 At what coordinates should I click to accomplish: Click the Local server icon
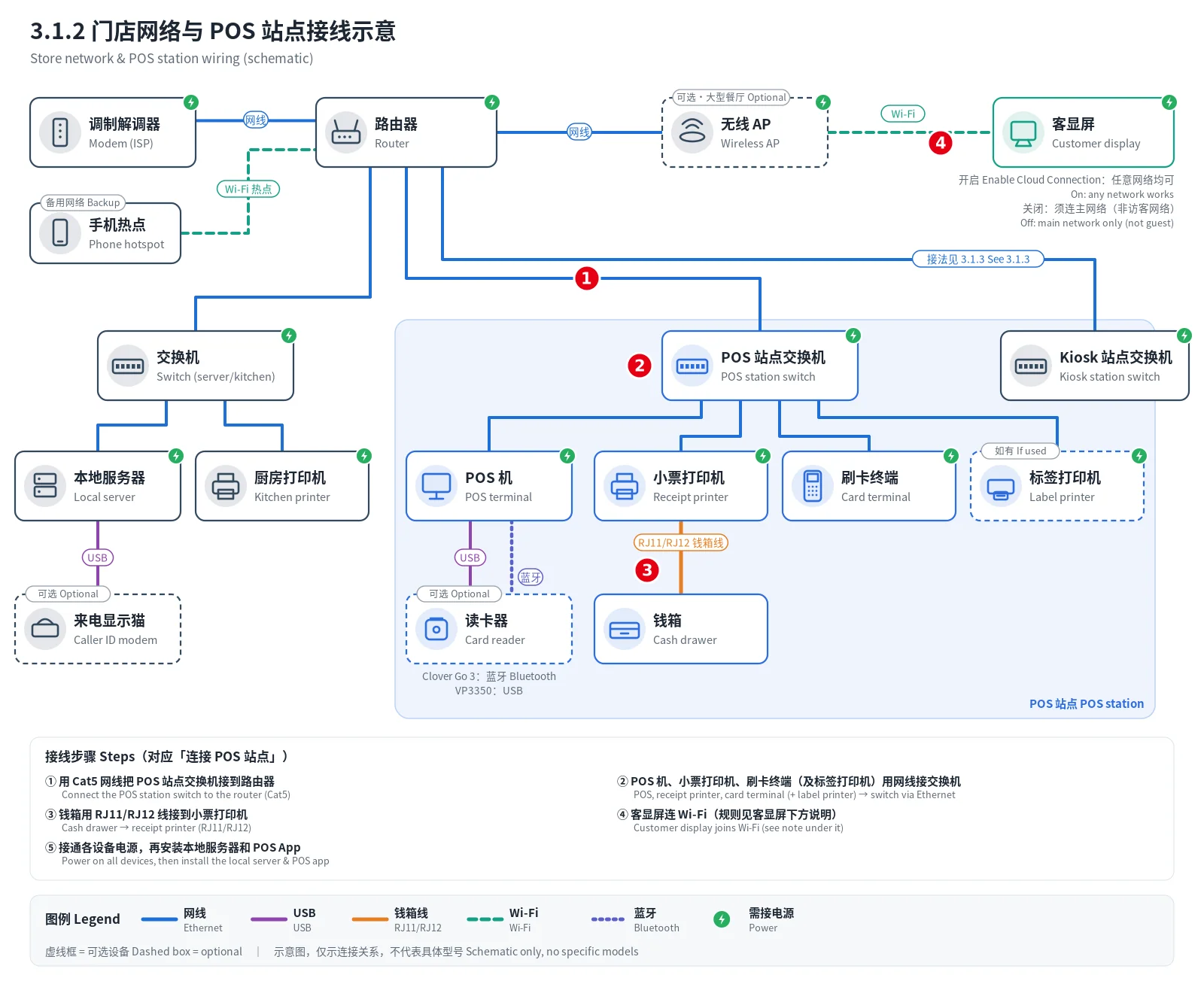[45, 486]
